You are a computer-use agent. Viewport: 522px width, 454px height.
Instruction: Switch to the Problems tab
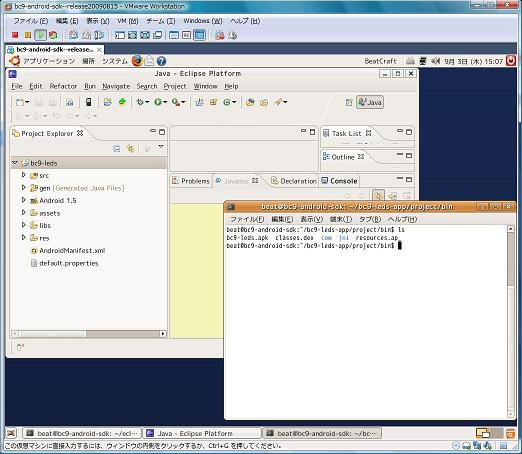click(x=191, y=181)
